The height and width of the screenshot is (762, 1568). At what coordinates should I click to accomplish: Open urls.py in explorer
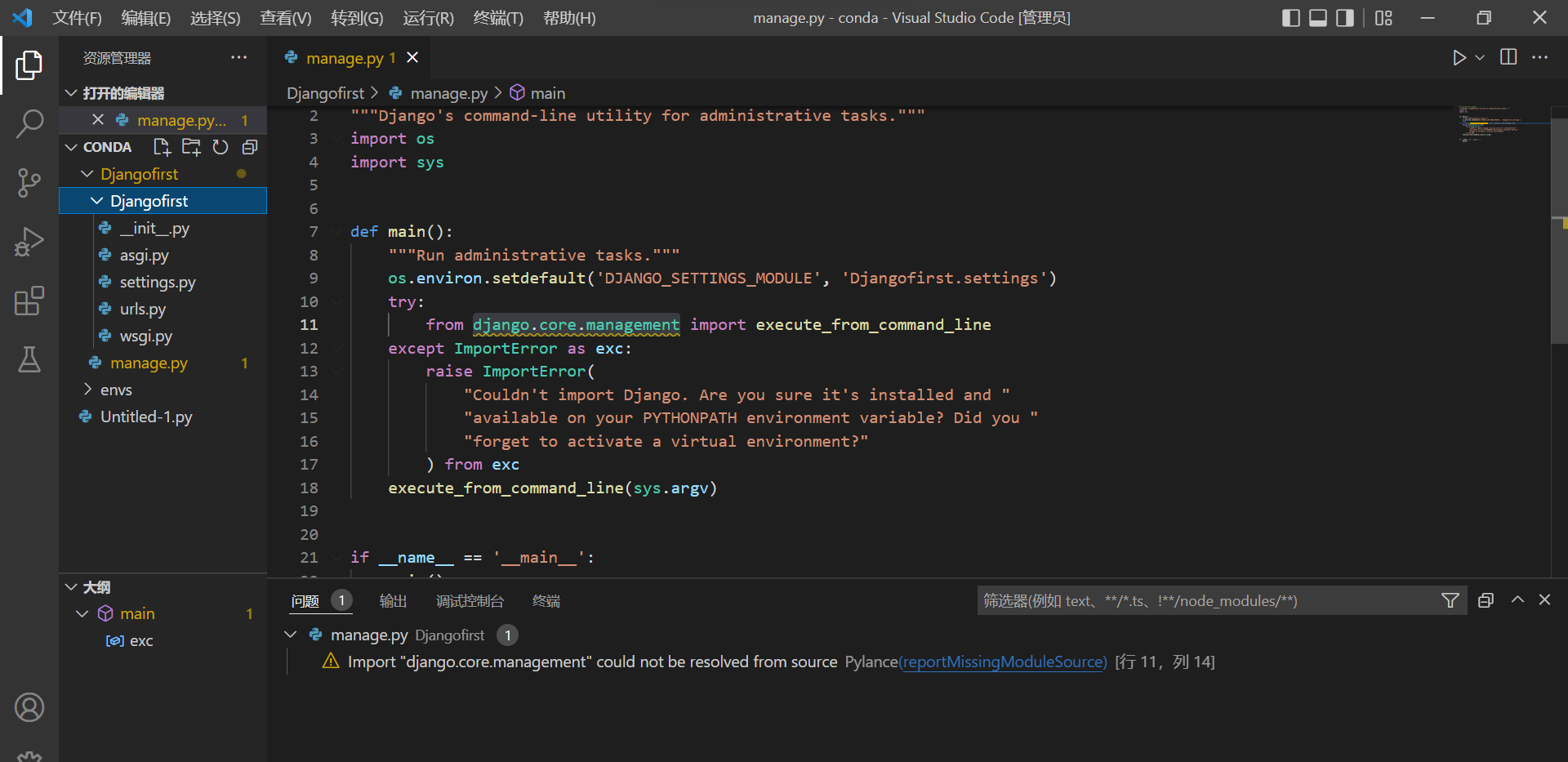point(143,309)
